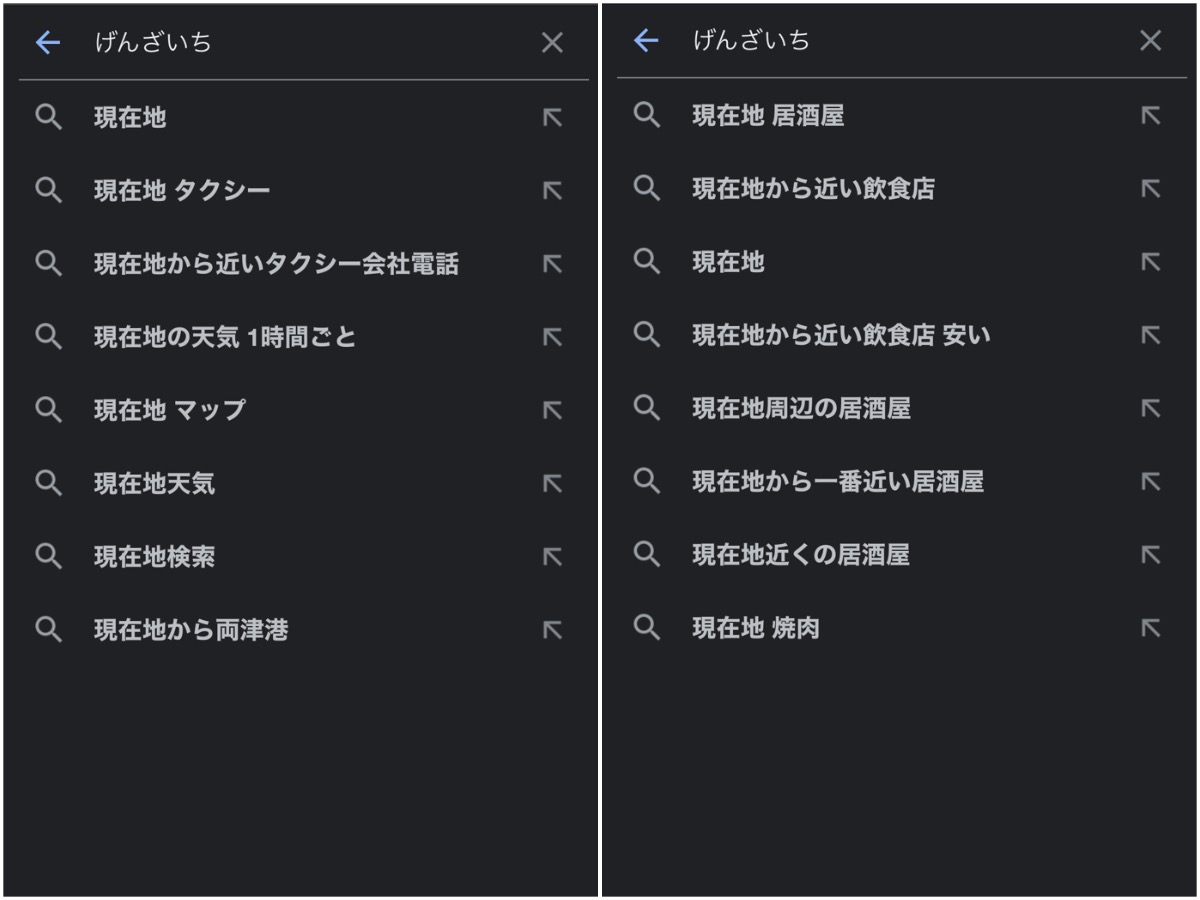
Task: Click the magnifier icon beside 現在地から一番近い居酒屋
Action: [647, 481]
